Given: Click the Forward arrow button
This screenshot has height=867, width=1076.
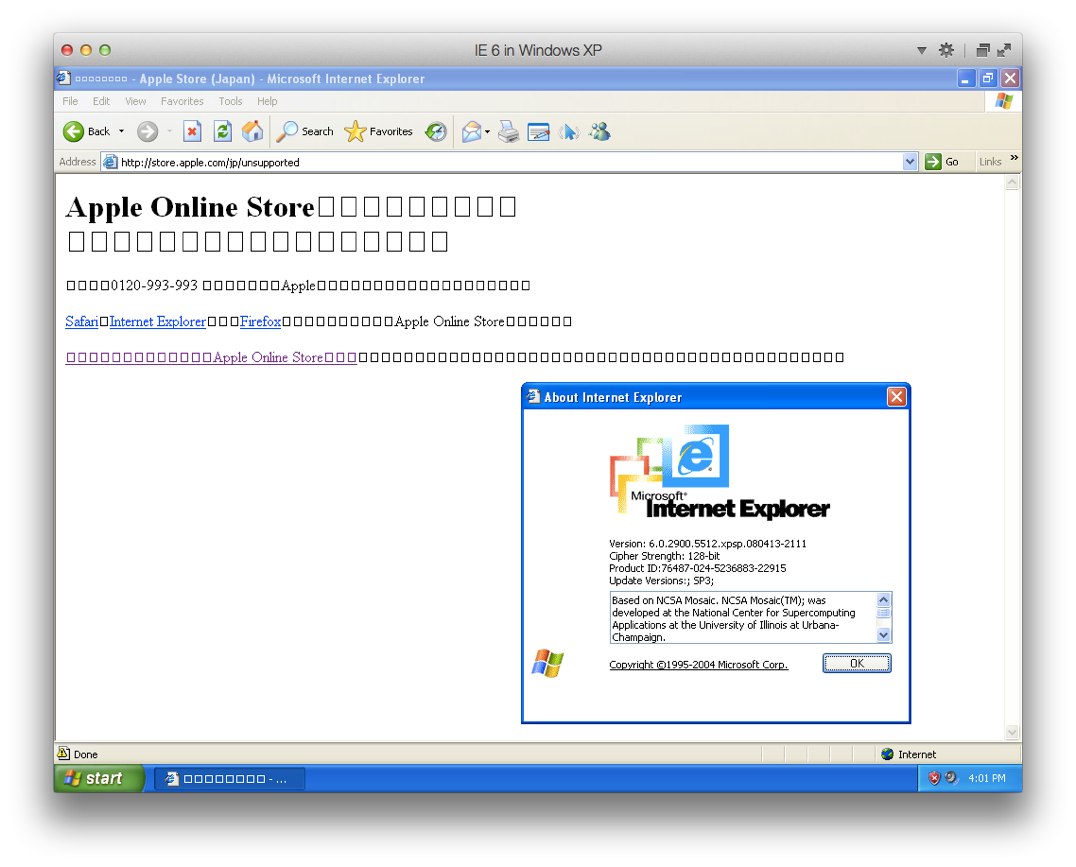Looking at the screenshot, I should tap(148, 131).
